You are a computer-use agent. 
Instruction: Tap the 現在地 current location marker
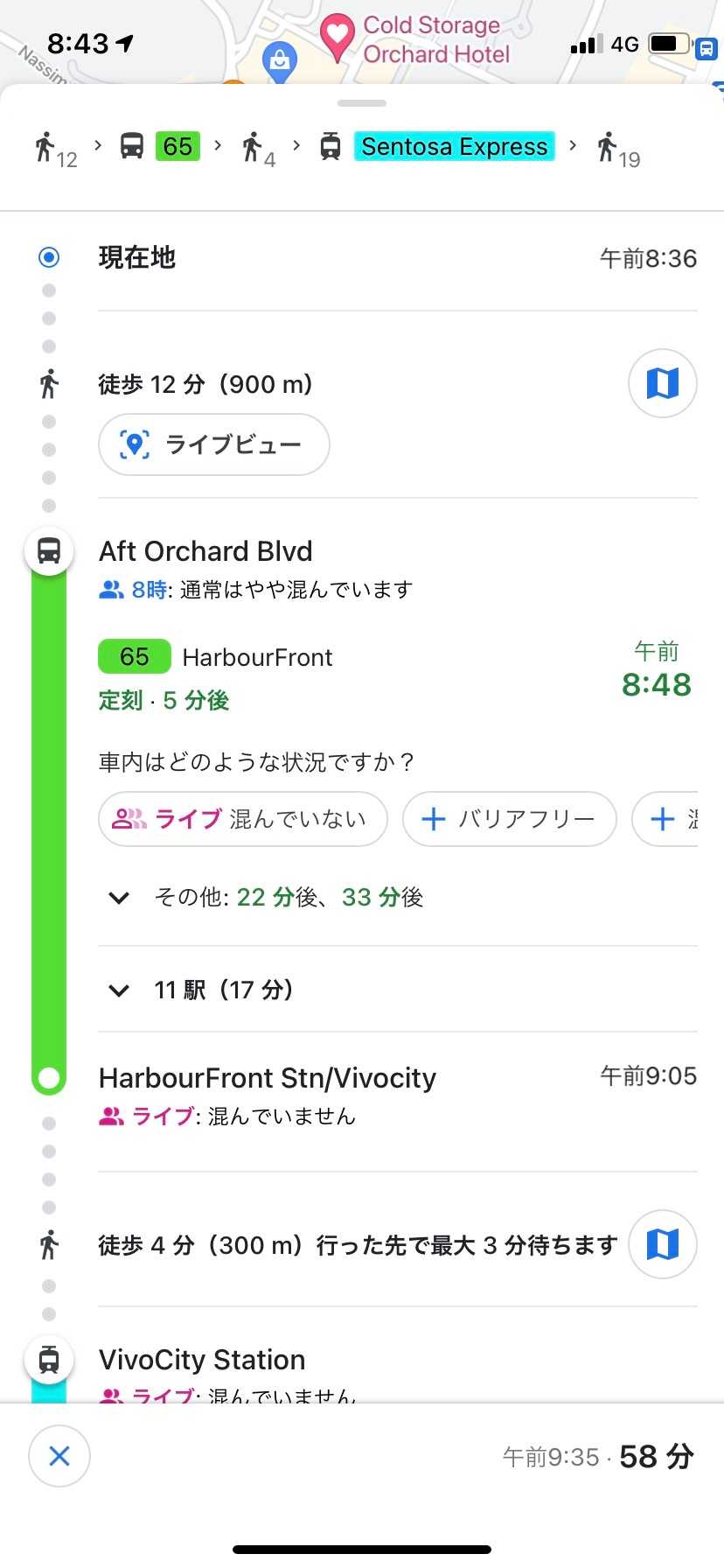(x=49, y=257)
